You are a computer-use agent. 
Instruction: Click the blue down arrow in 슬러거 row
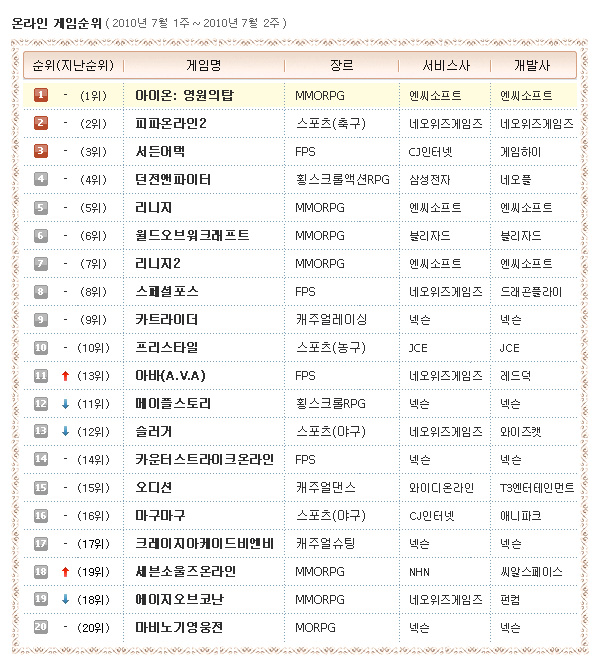point(65,431)
